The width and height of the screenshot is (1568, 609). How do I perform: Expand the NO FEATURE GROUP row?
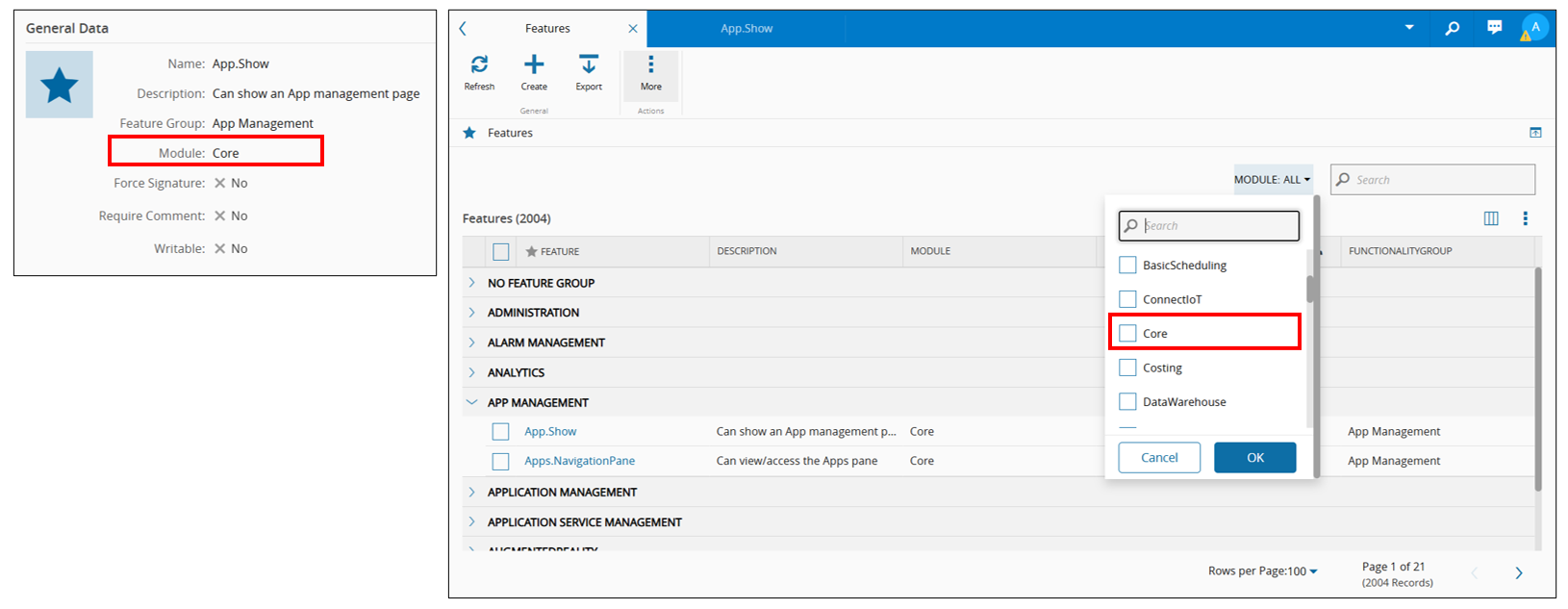click(471, 283)
